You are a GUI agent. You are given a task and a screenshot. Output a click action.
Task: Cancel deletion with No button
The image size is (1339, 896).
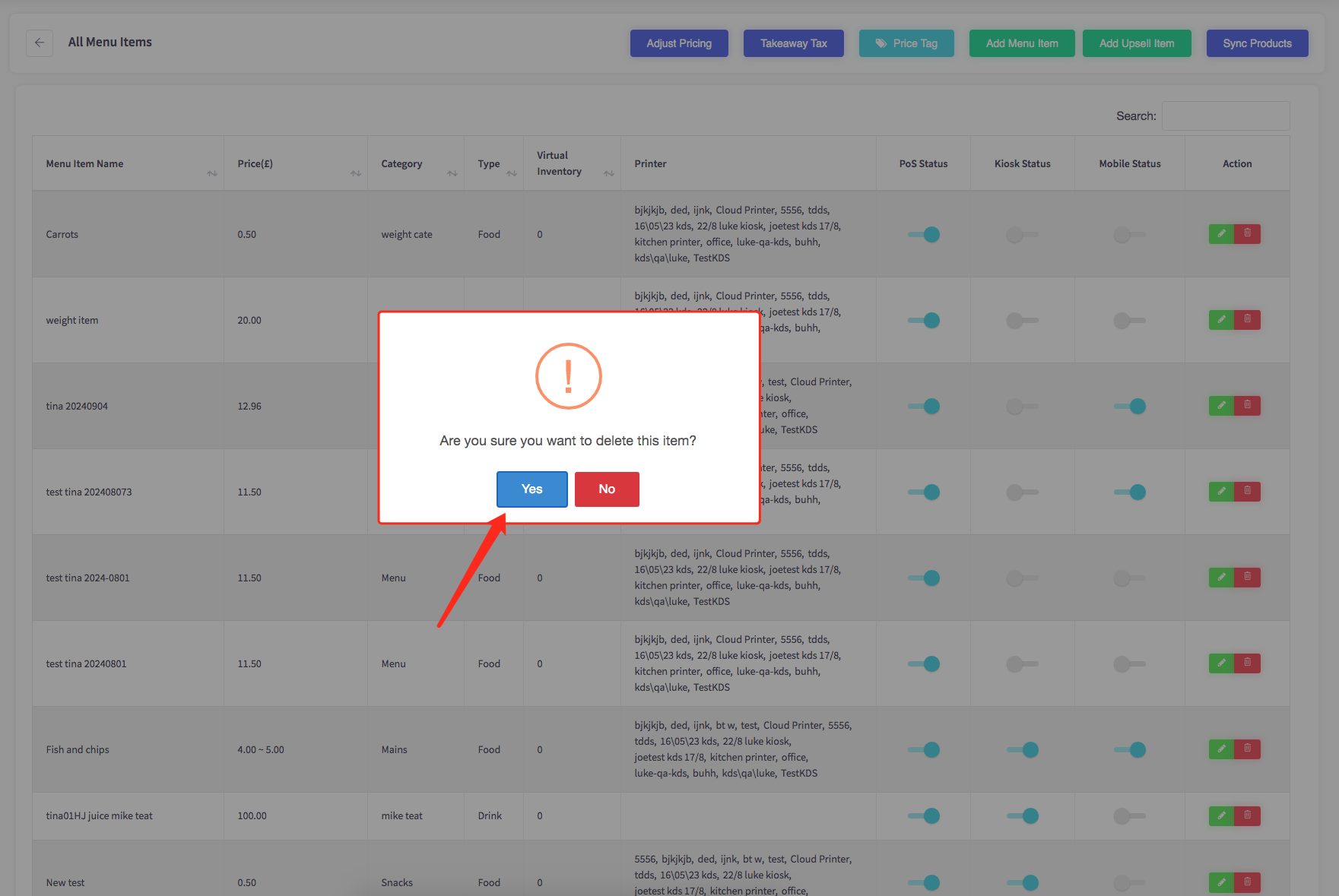click(x=607, y=489)
